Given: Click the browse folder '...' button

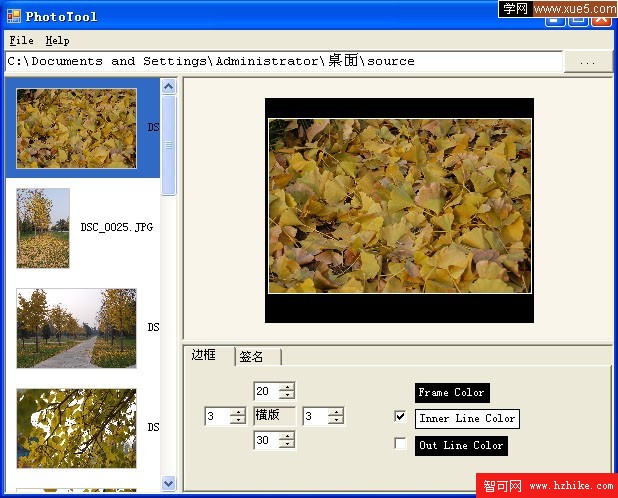Looking at the screenshot, I should point(587,62).
